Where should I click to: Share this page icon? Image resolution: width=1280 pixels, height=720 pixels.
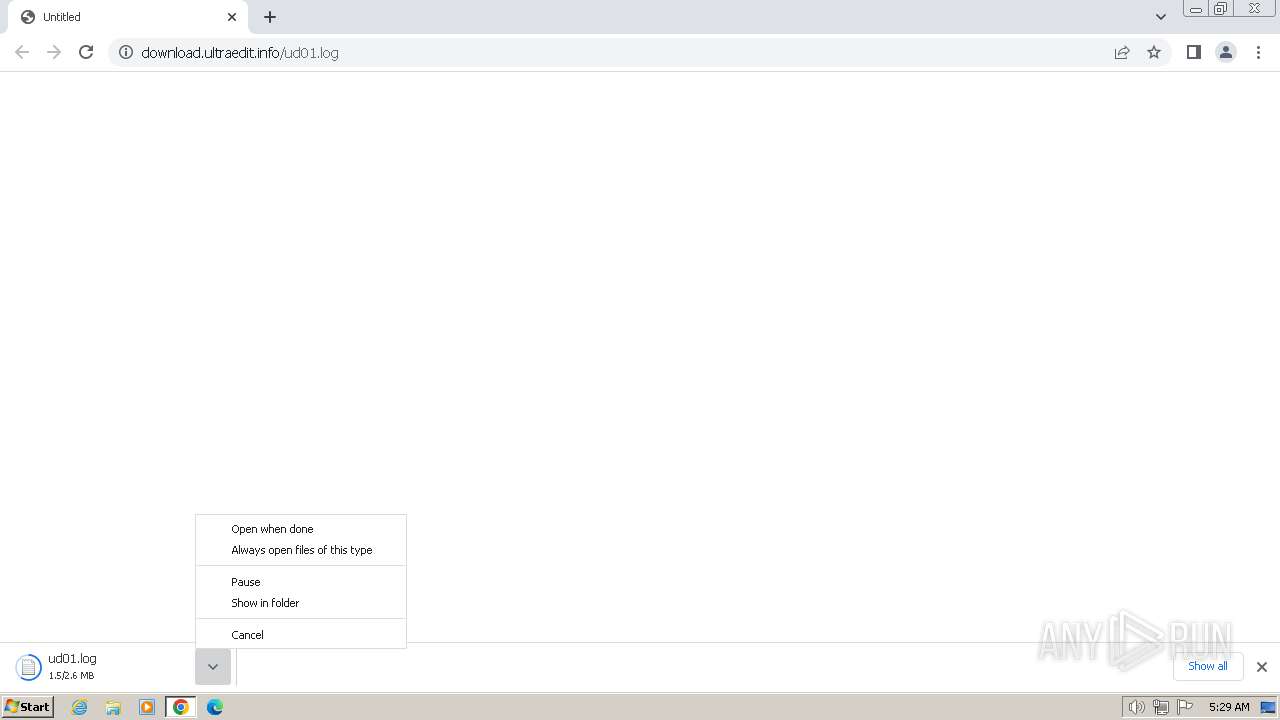point(1122,52)
